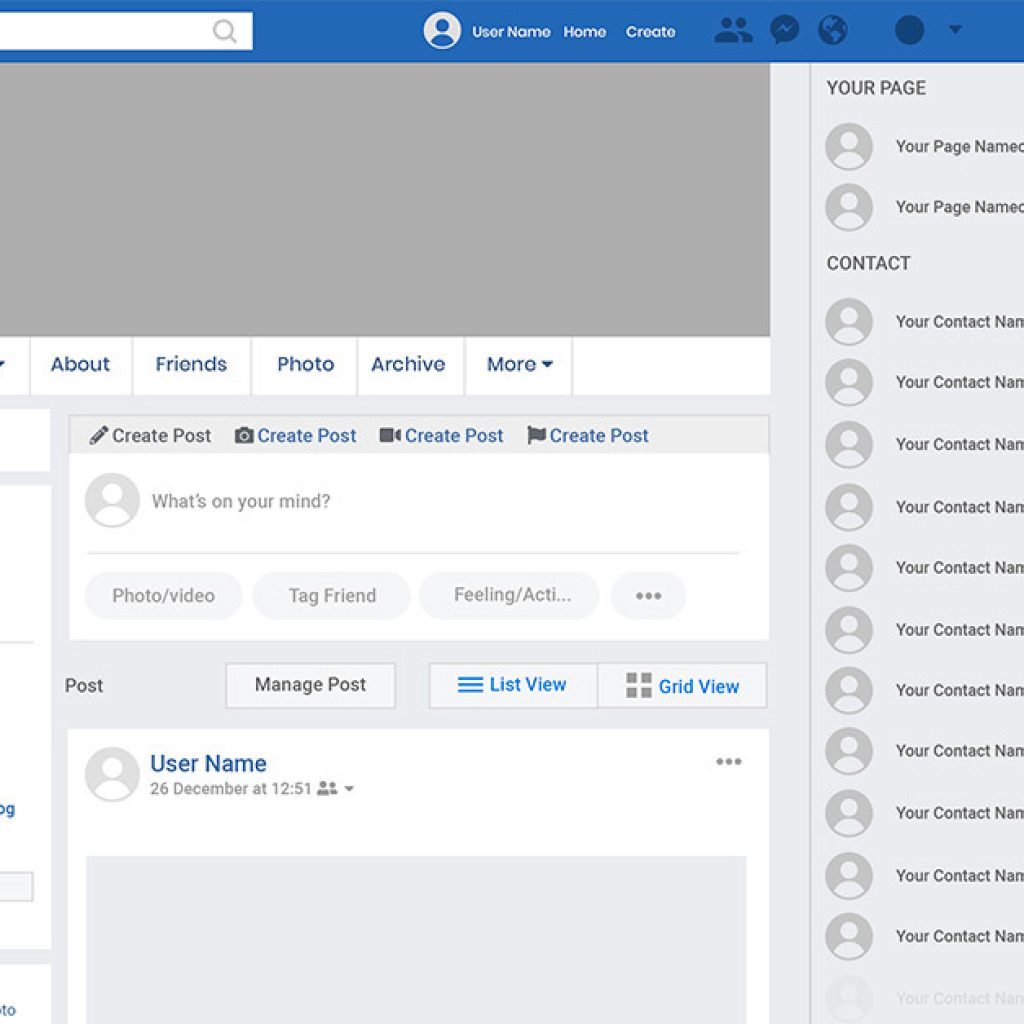Go to the Archive tab
The height and width of the screenshot is (1024, 1024).
[408, 365]
